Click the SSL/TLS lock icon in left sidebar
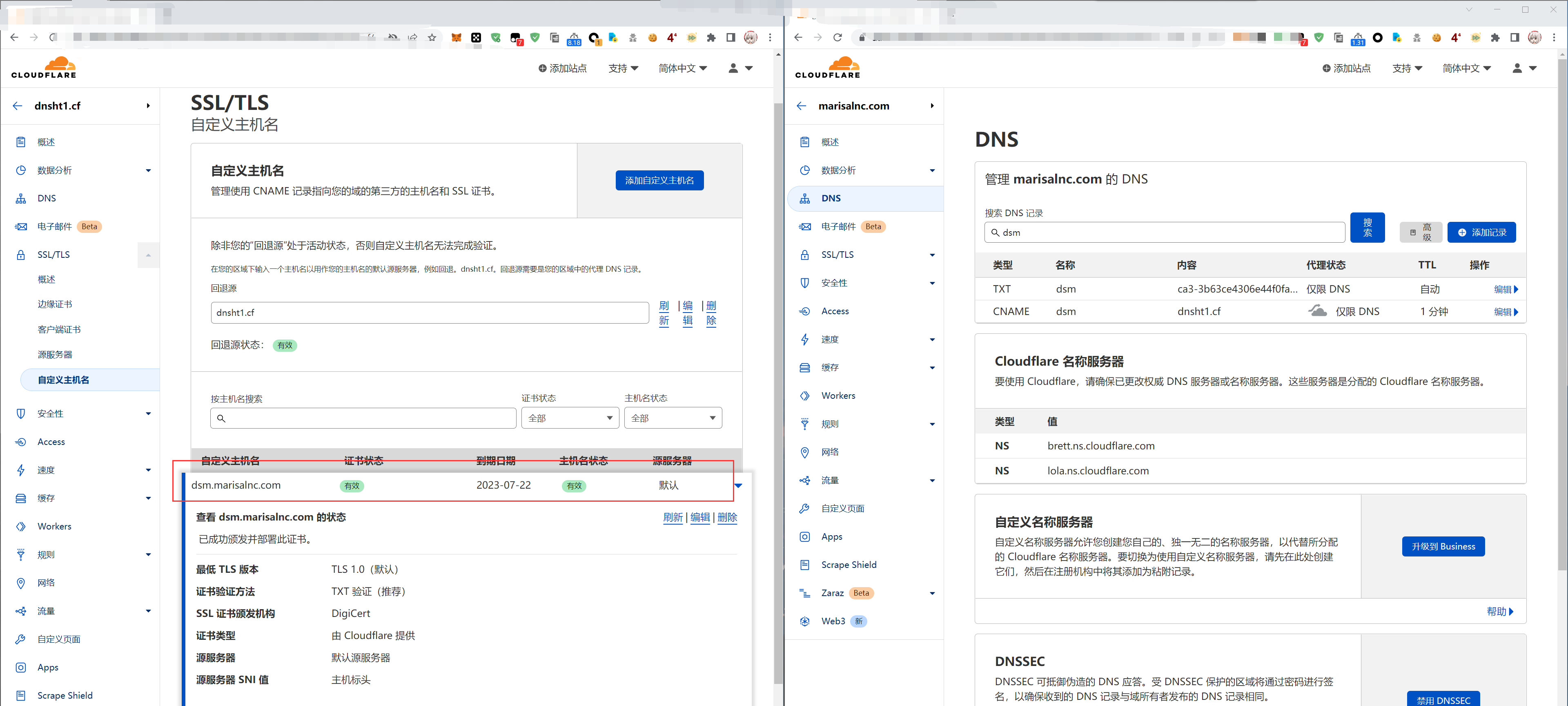 click(21, 255)
